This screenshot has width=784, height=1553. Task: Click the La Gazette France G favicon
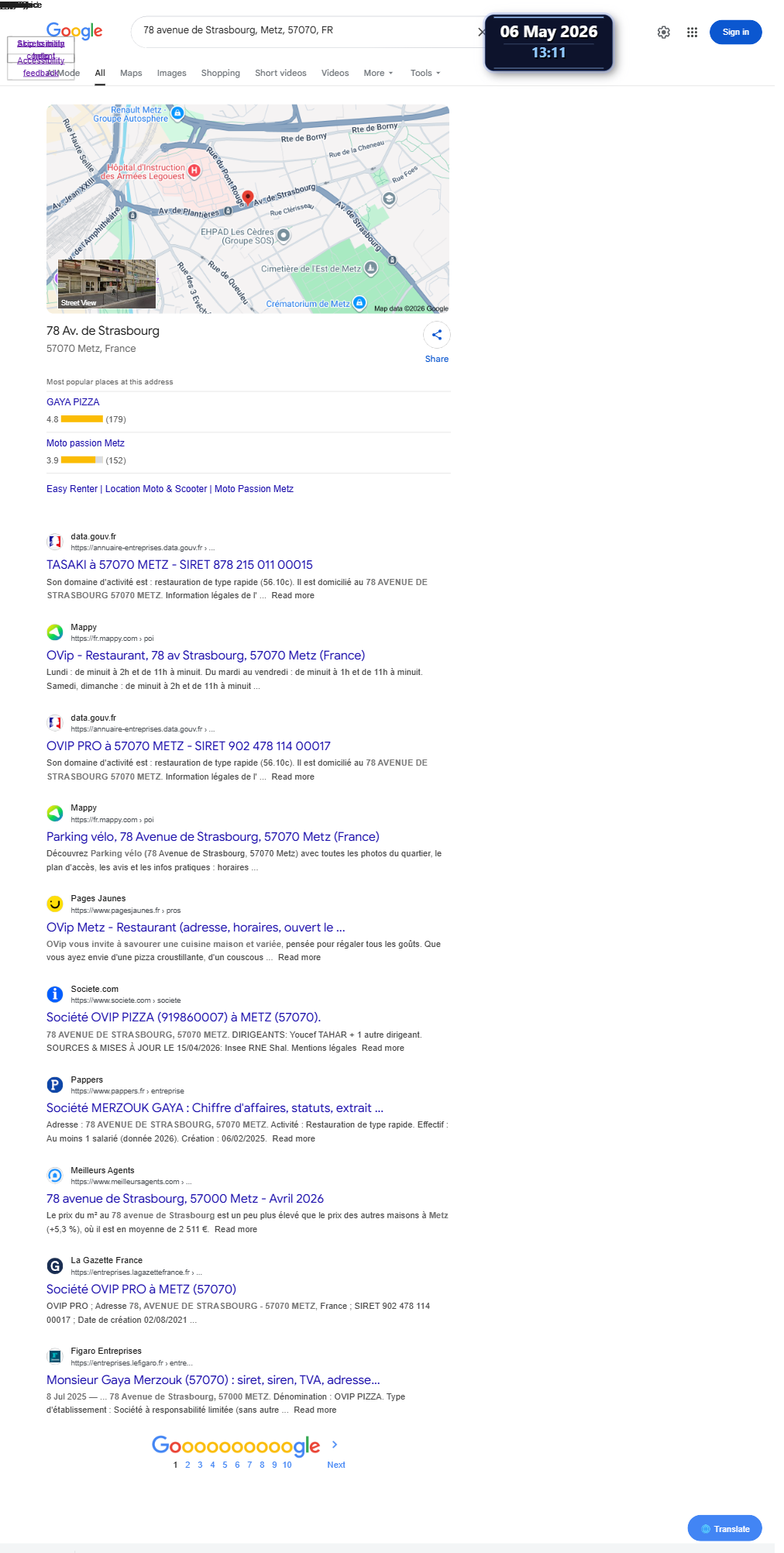(55, 1265)
